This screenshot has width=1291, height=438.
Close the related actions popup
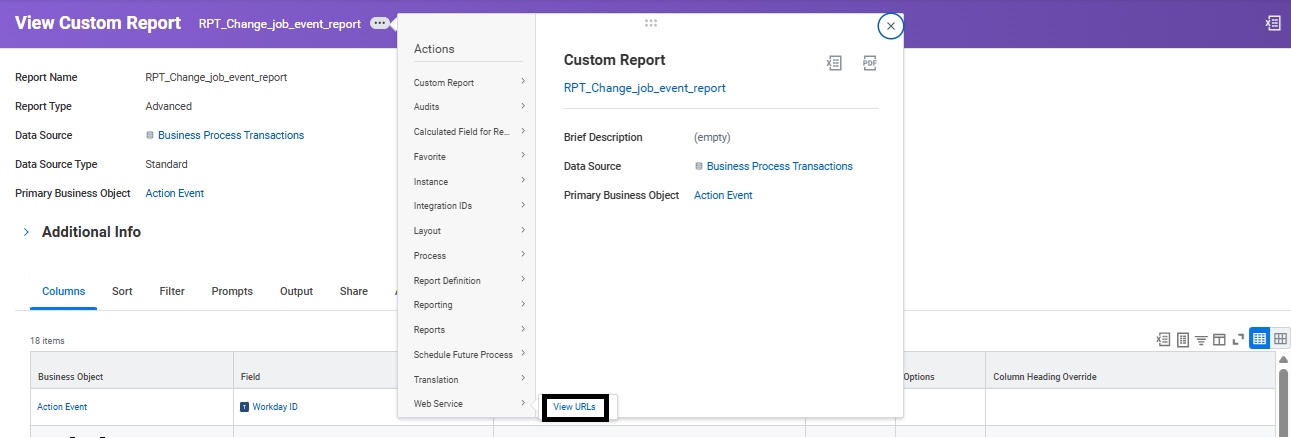click(x=890, y=26)
